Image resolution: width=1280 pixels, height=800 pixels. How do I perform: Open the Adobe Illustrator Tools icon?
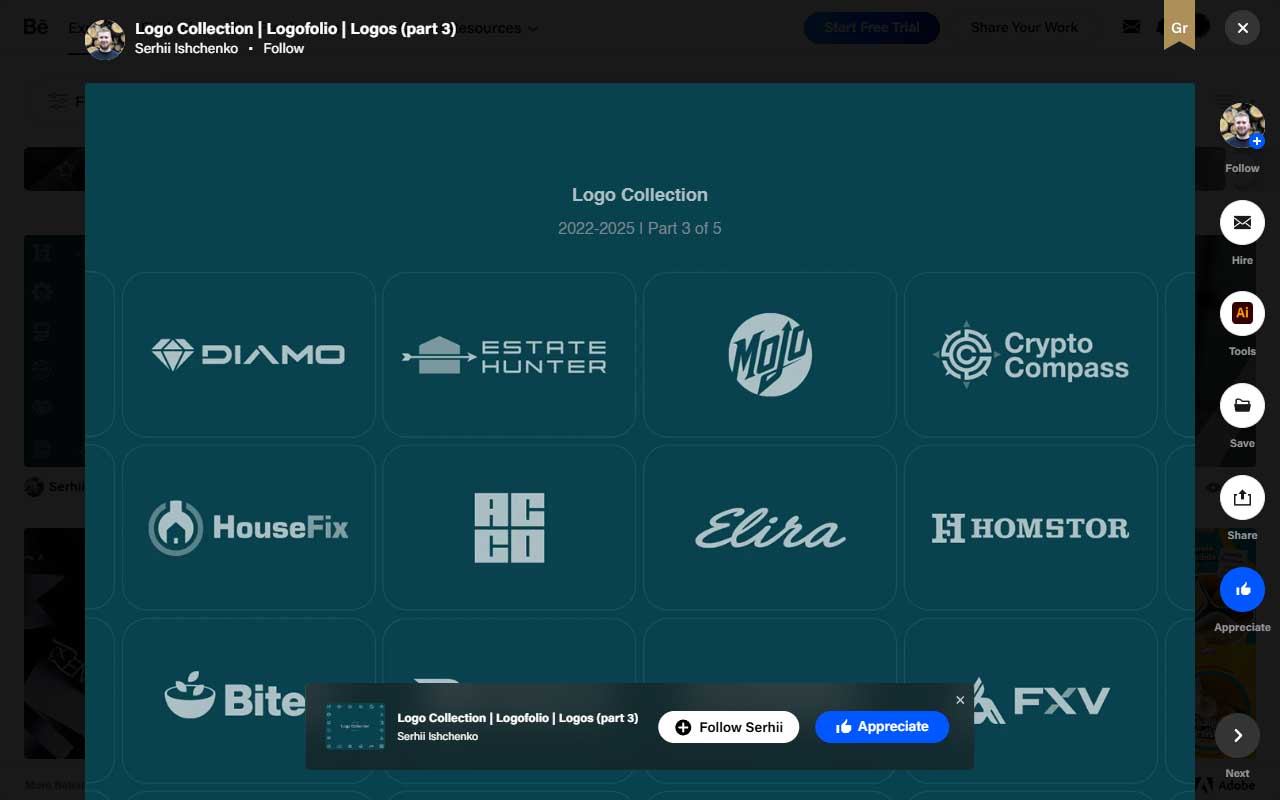tap(1242, 313)
